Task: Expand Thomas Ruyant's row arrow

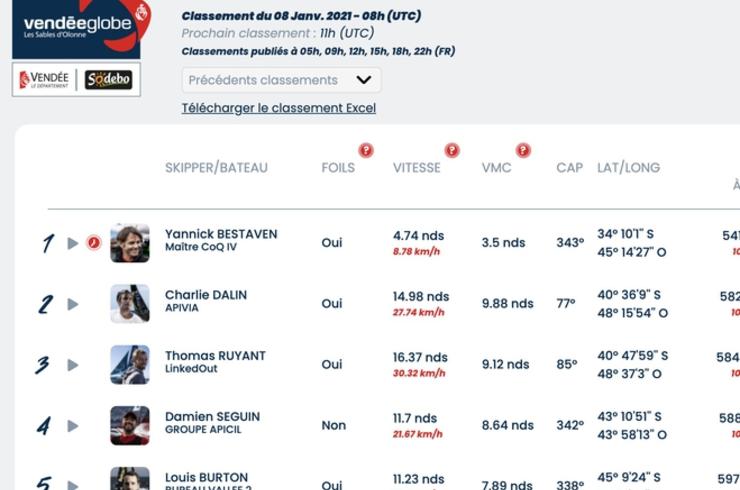Action: point(73,365)
